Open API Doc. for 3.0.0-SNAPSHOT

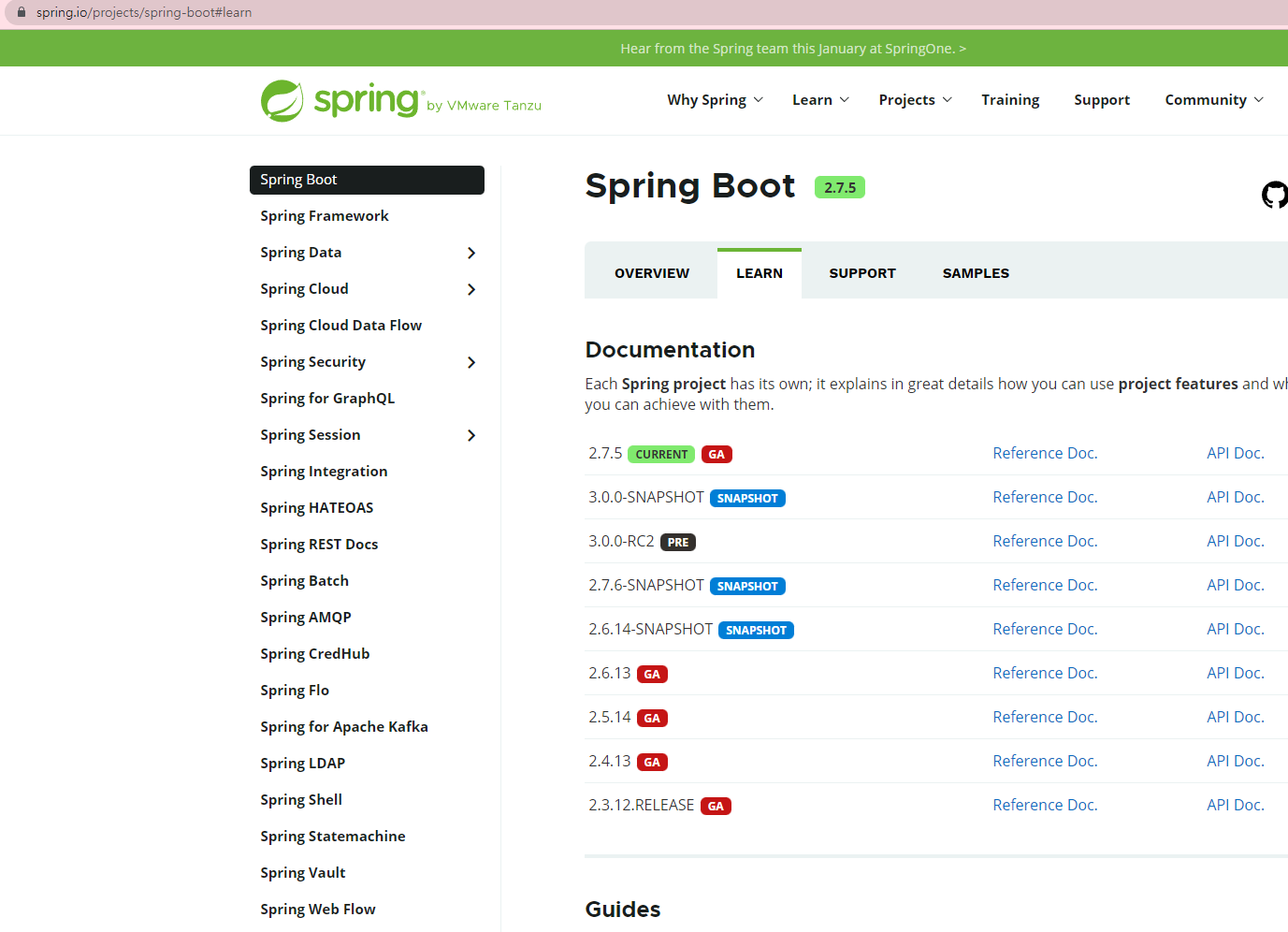pyautogui.click(x=1236, y=497)
